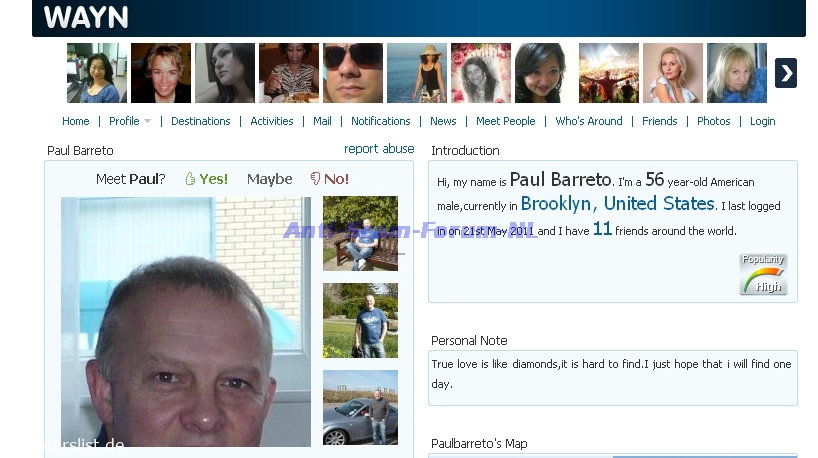This screenshot has width=818, height=458.
Task: Go to the Activities menu item
Action: click(x=272, y=121)
